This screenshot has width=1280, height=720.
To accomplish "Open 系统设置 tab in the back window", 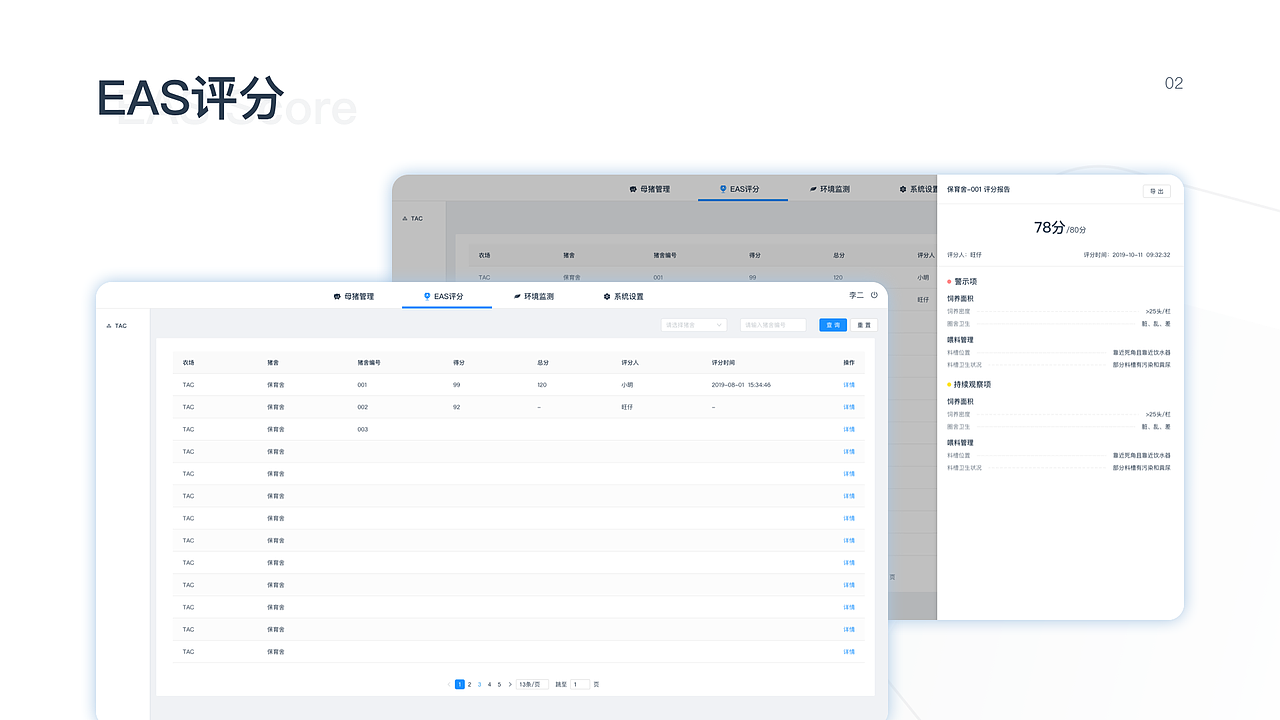I will [918, 189].
